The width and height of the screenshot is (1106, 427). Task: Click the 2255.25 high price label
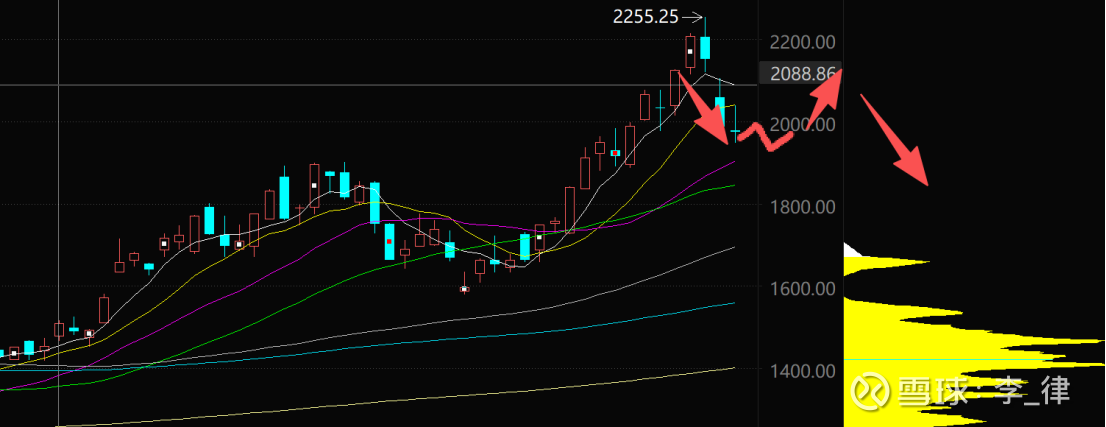(x=645, y=18)
